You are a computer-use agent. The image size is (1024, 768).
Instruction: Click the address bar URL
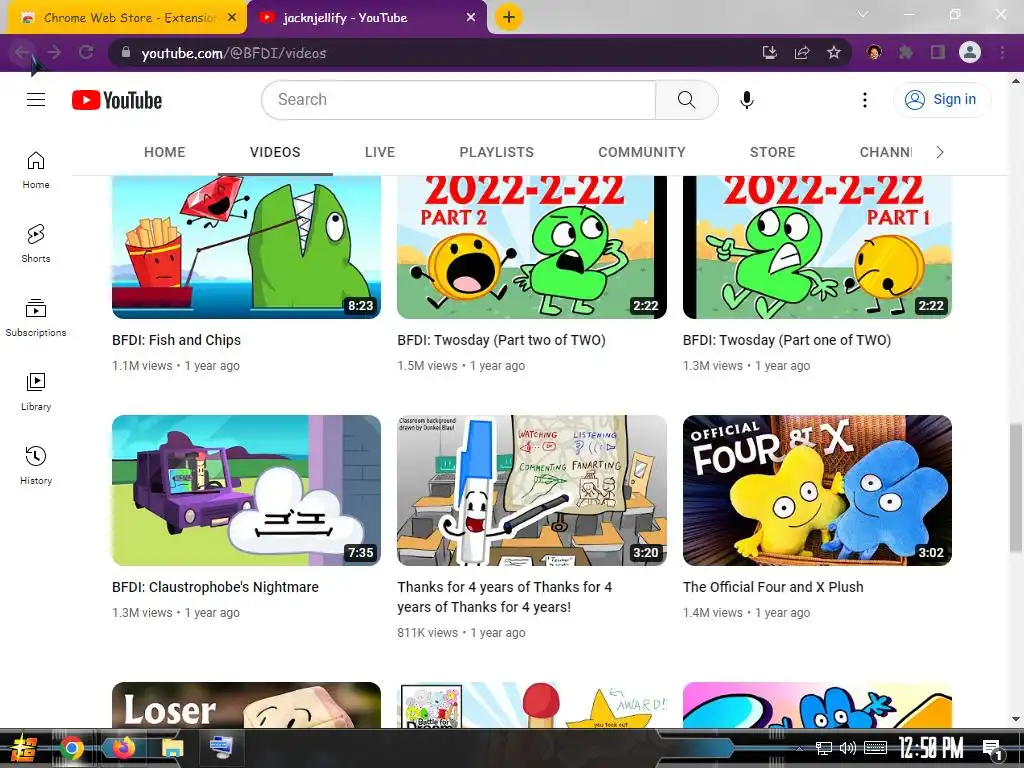234,53
